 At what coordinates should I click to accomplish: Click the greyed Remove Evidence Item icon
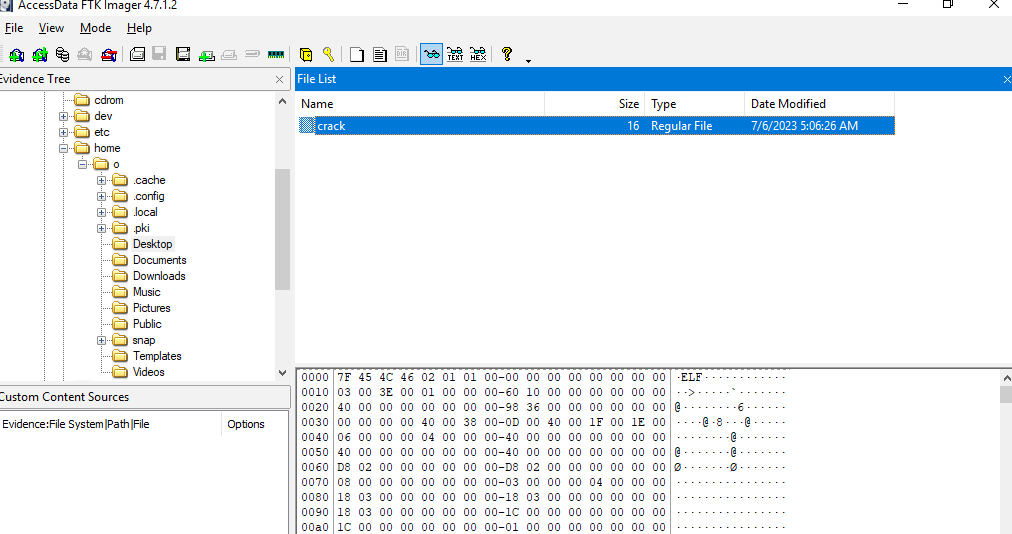pos(85,55)
